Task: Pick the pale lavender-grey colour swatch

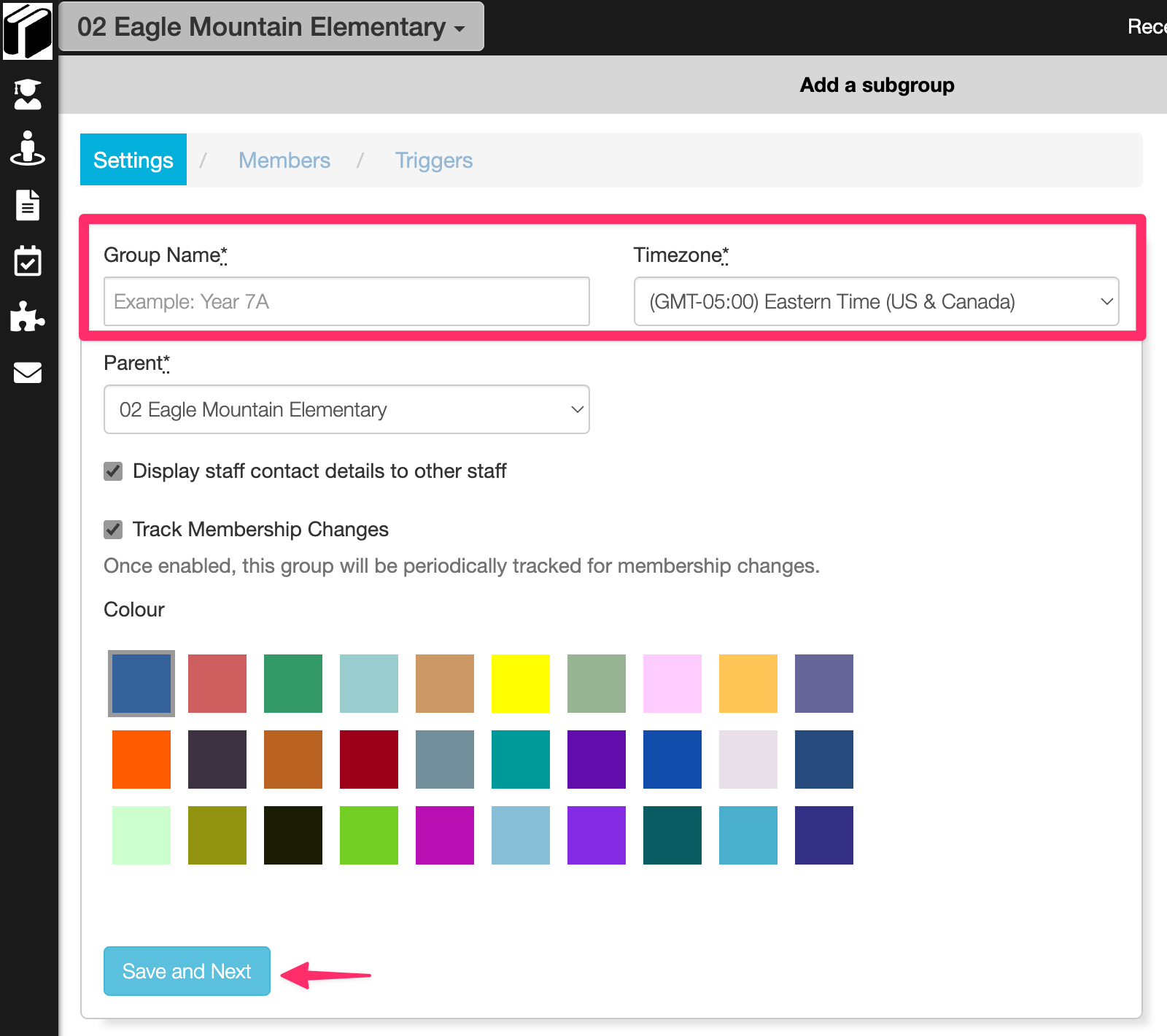Action: pyautogui.click(x=748, y=759)
